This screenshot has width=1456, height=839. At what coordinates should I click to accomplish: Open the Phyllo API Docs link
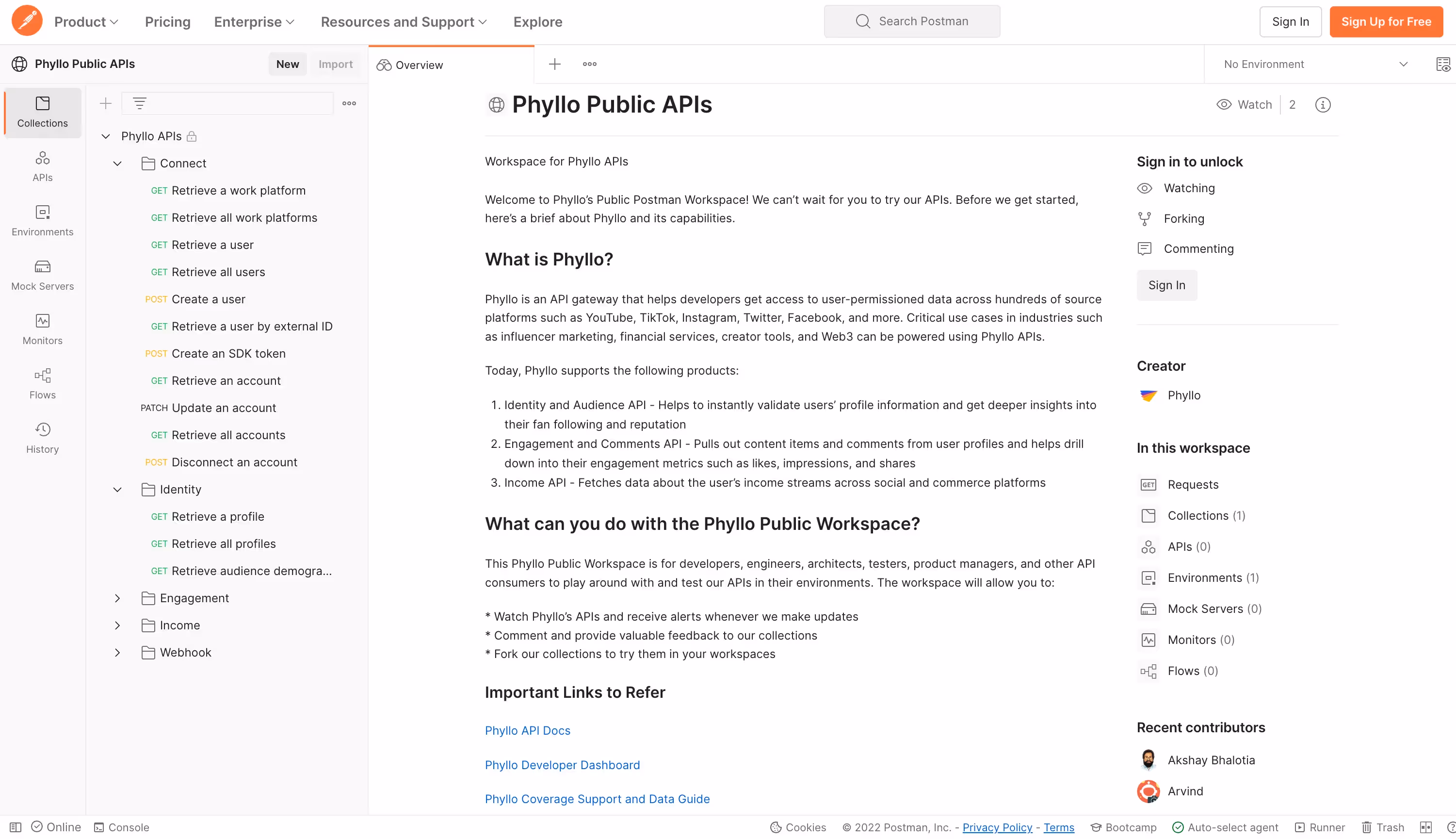pyautogui.click(x=527, y=730)
